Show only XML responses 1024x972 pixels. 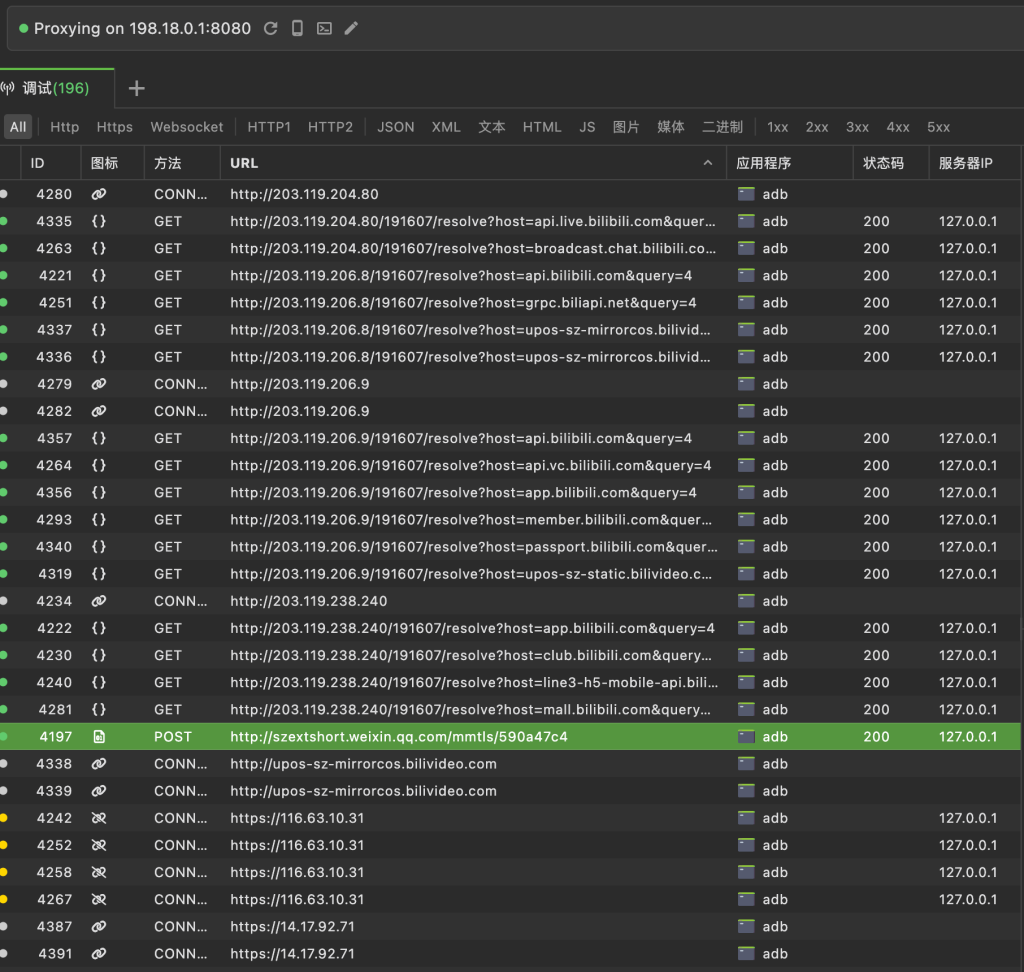point(446,127)
